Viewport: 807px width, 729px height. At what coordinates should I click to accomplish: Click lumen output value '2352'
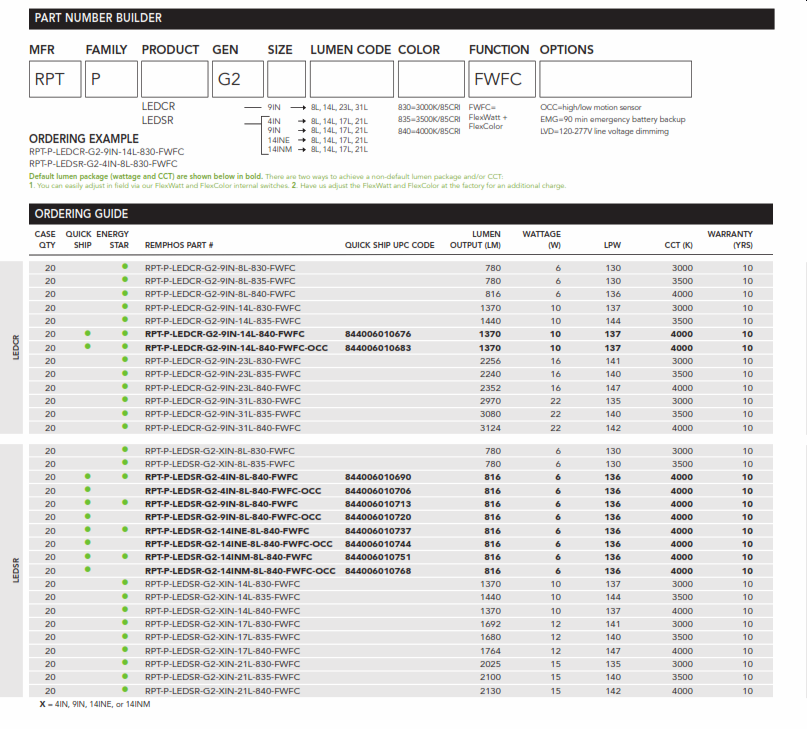pos(490,388)
